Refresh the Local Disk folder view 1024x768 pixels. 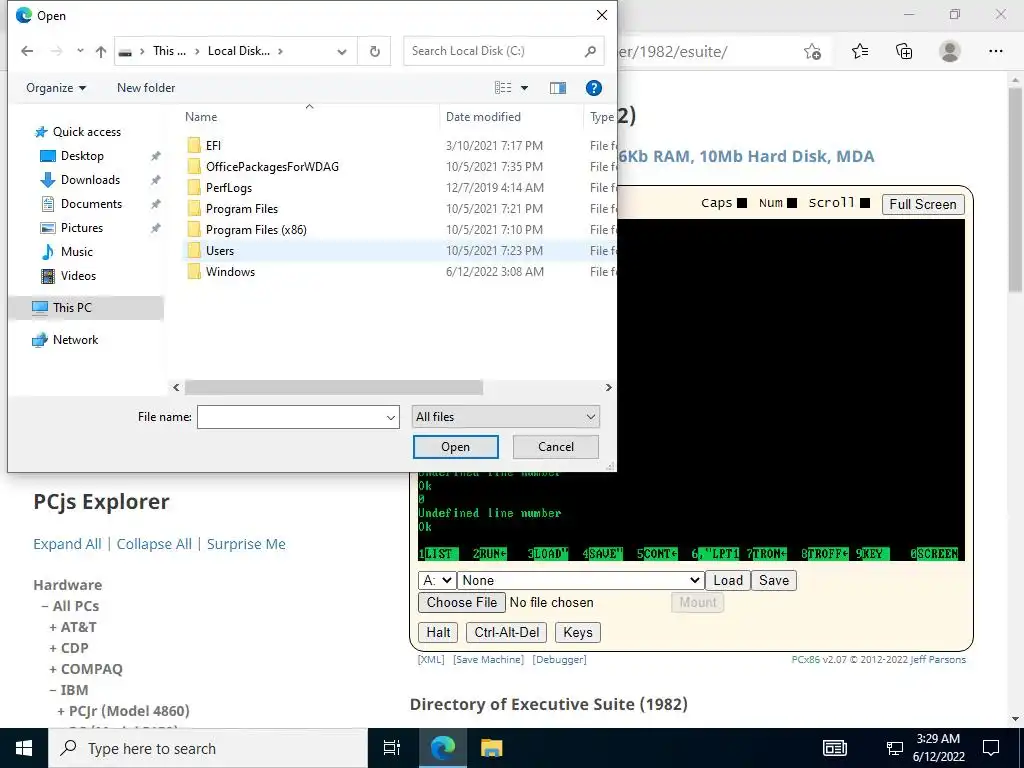pos(375,51)
